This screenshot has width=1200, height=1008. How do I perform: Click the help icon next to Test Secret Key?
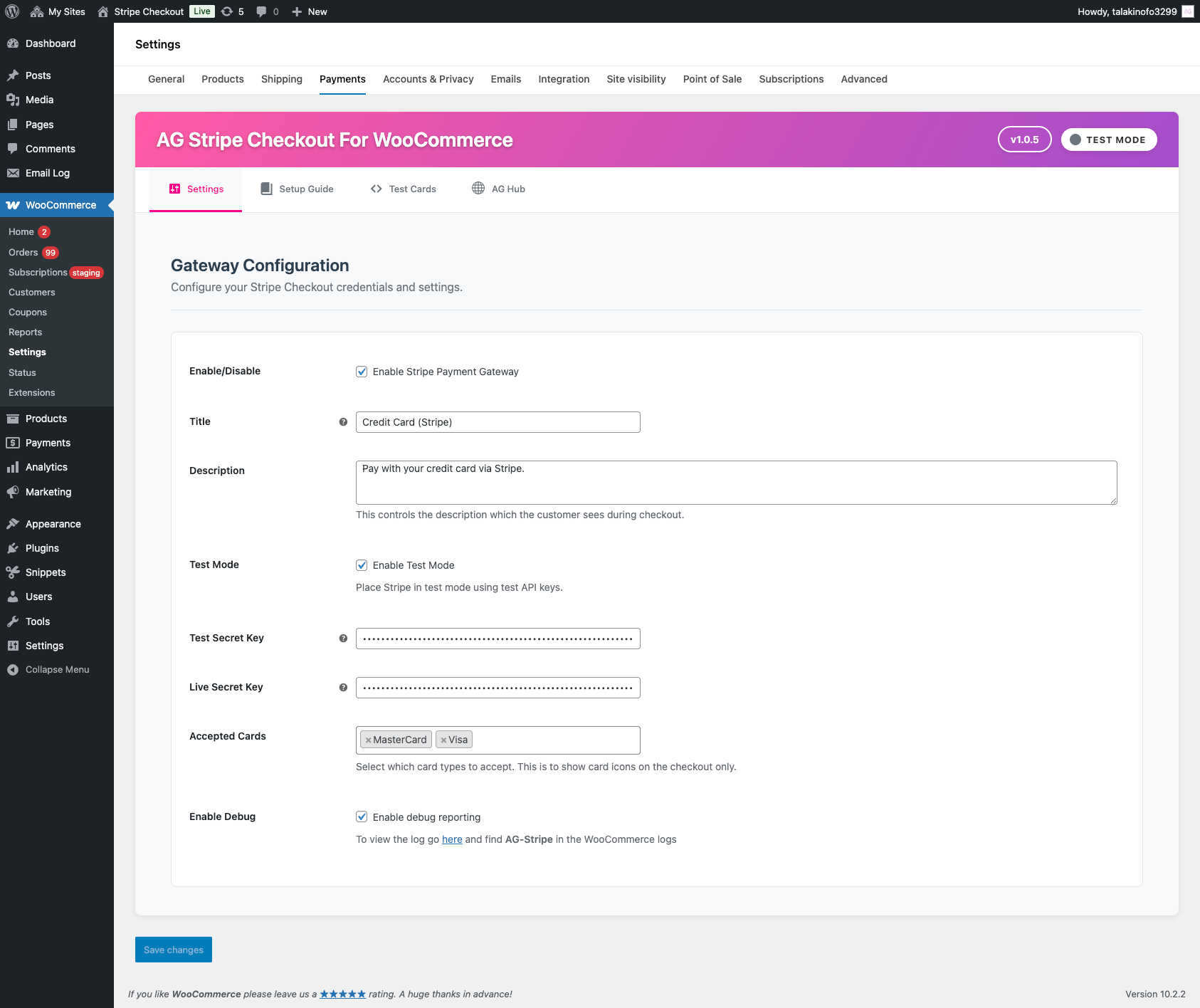(343, 639)
